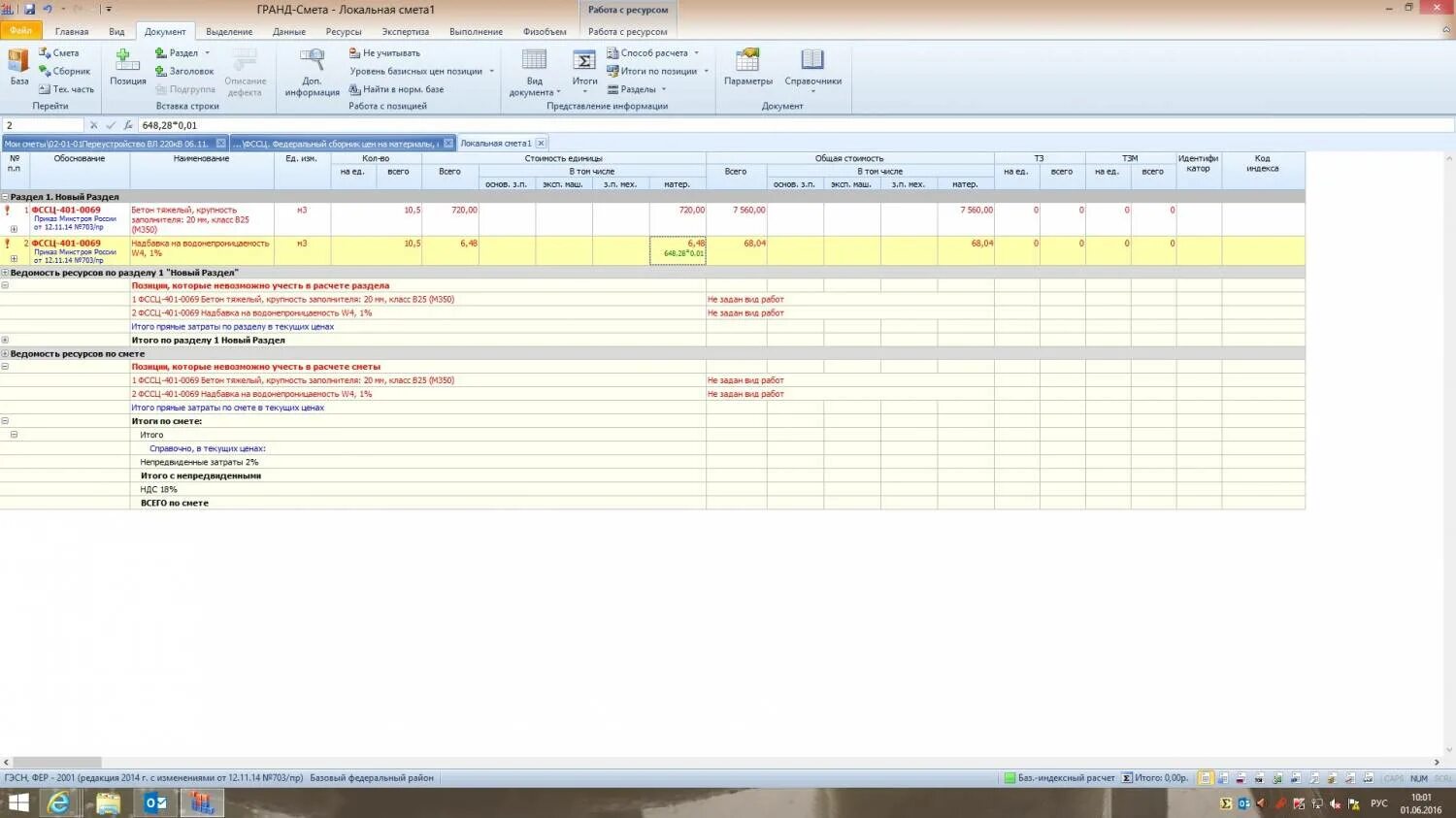Image resolution: width=1456 pixels, height=818 pixels.
Task: Open Параметры of the document
Action: pos(747,68)
